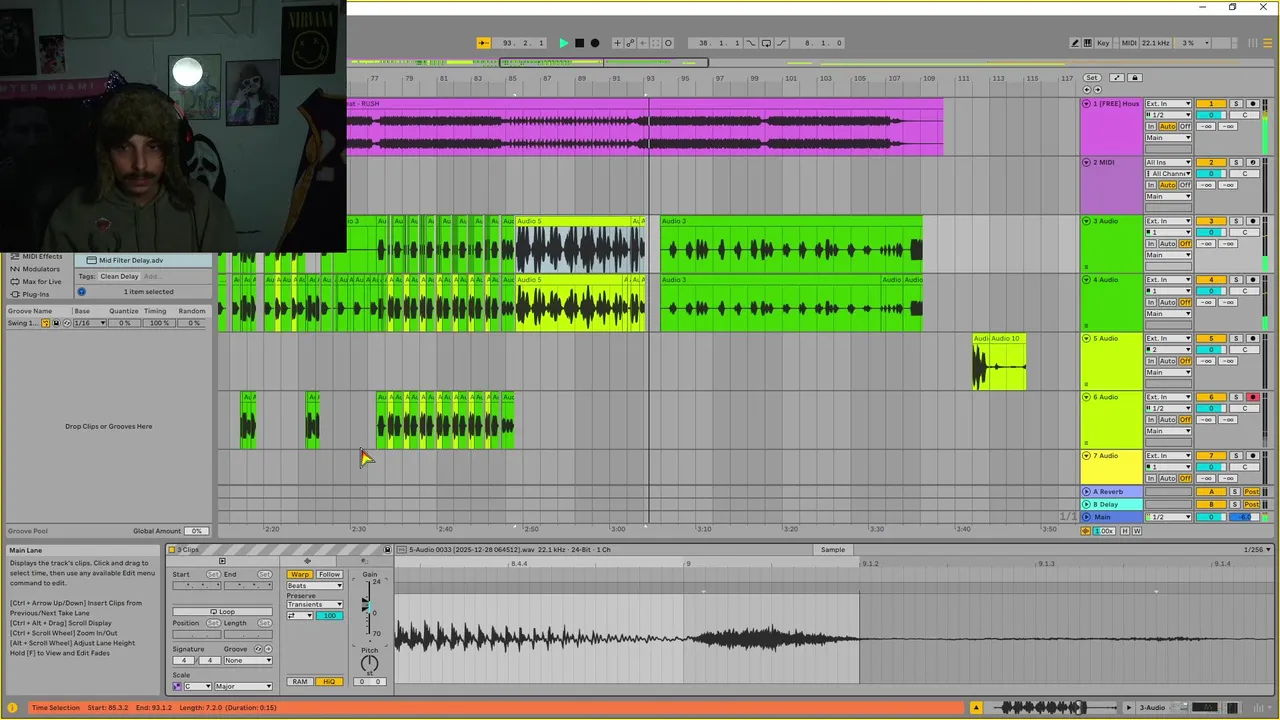Click the Set locator button
This screenshot has width=1280, height=720.
pos(1092,78)
